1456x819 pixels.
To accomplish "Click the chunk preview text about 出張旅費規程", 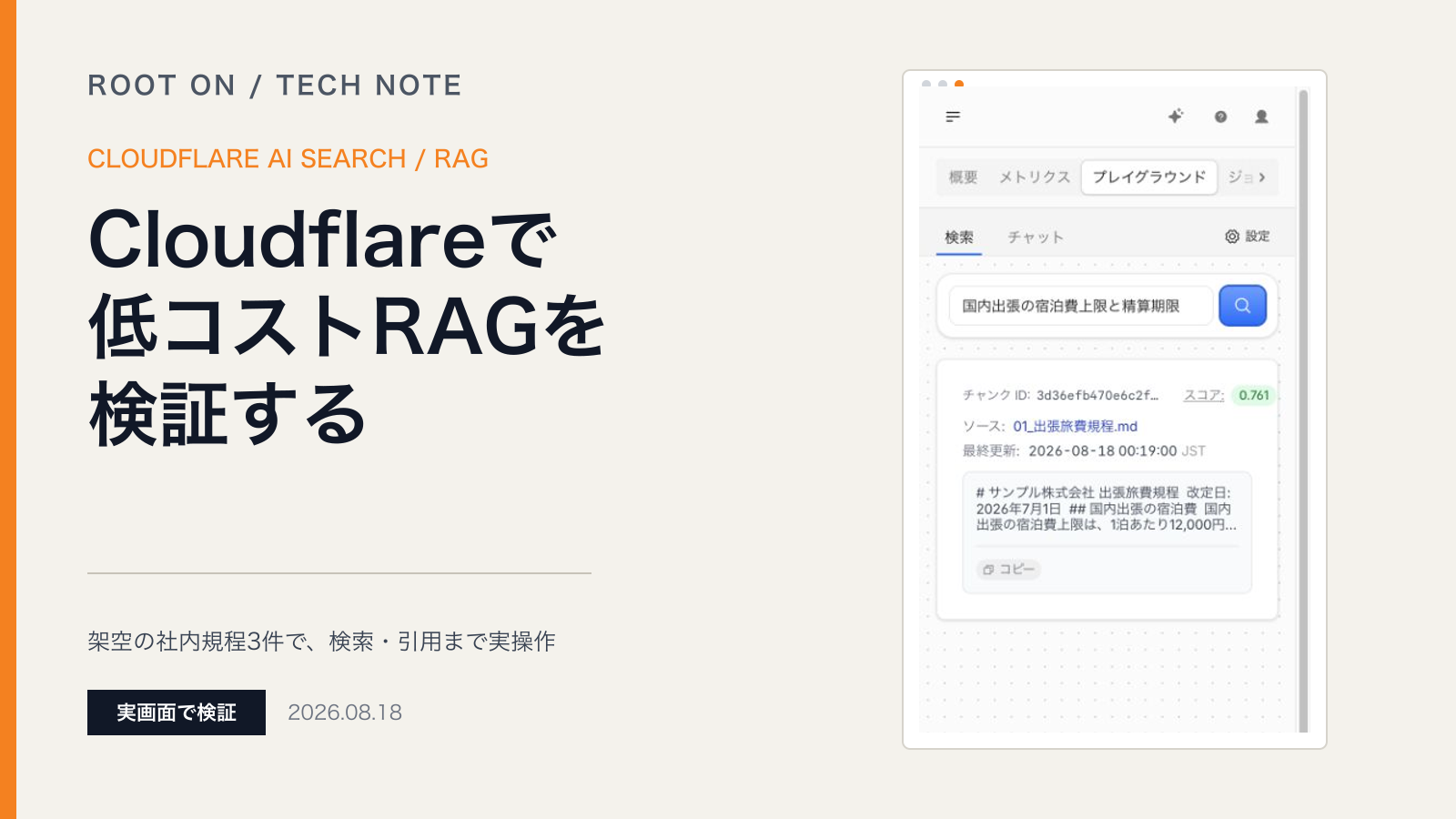I will click(x=1107, y=508).
